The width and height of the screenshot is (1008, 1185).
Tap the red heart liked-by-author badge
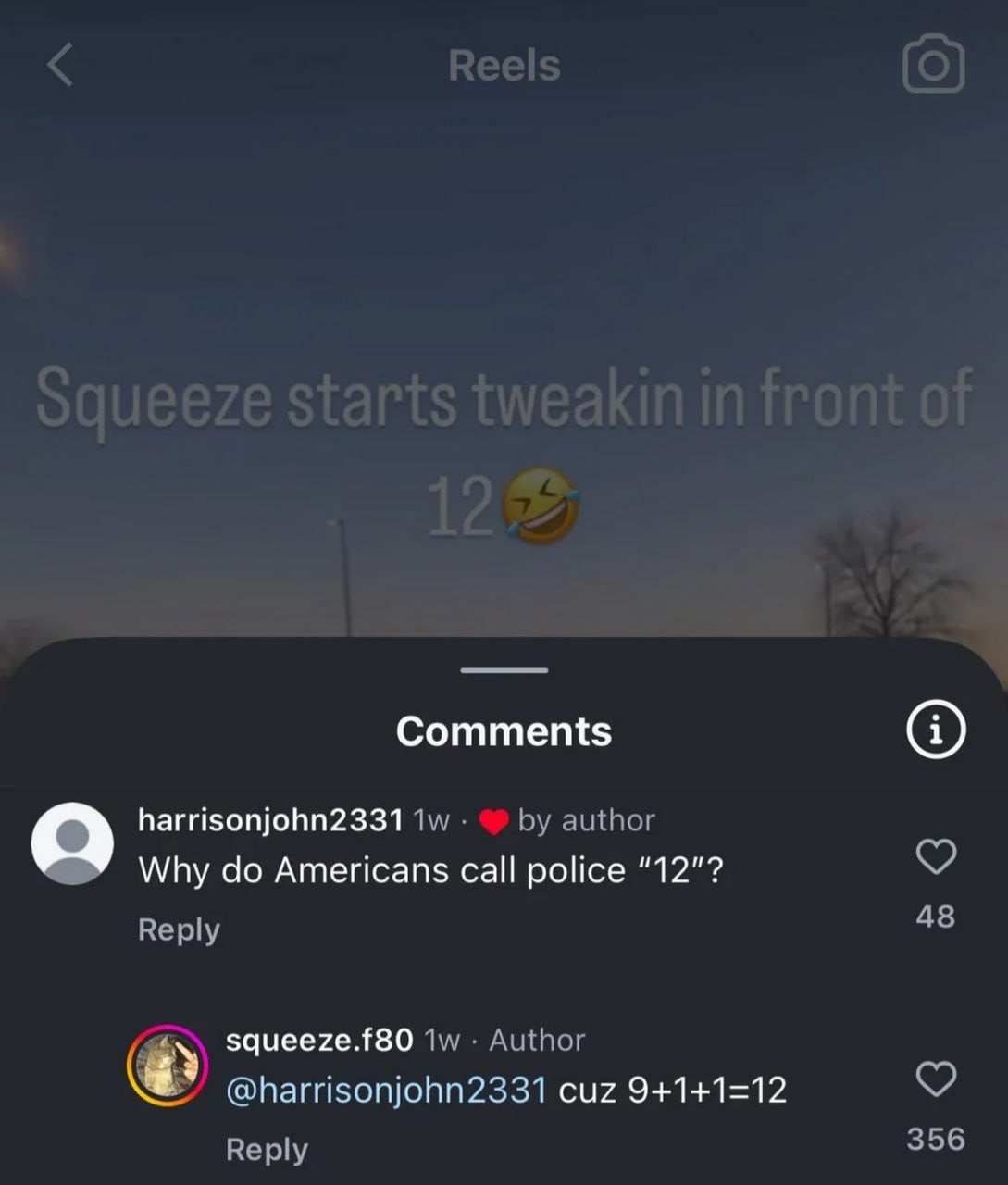pos(494,821)
